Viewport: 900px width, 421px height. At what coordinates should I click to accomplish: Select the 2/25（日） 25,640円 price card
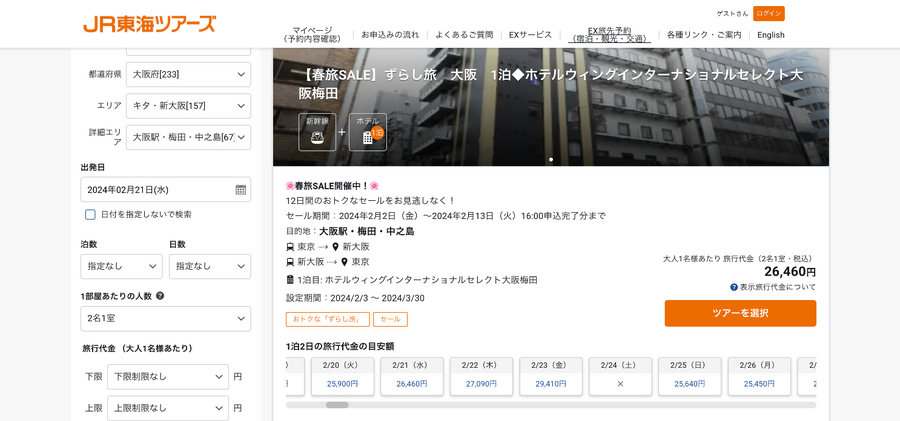(x=690, y=376)
